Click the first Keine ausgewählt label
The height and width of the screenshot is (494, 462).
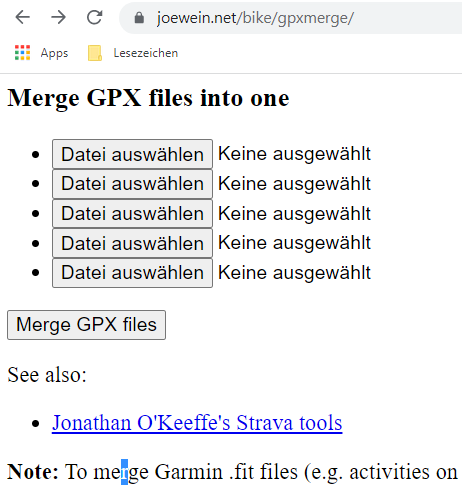294,154
